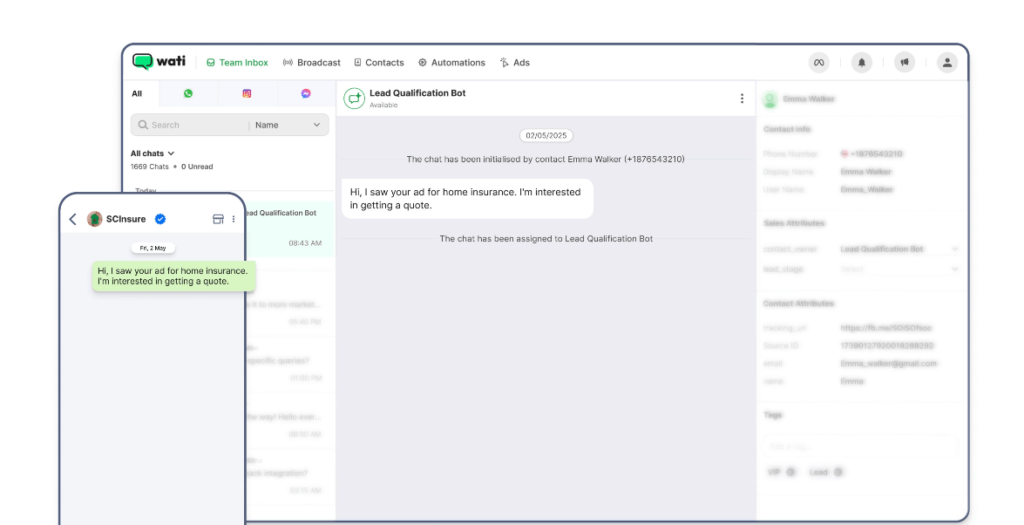Open the storefront icon in phone header
1024x525 pixels.
pyautogui.click(x=217, y=219)
